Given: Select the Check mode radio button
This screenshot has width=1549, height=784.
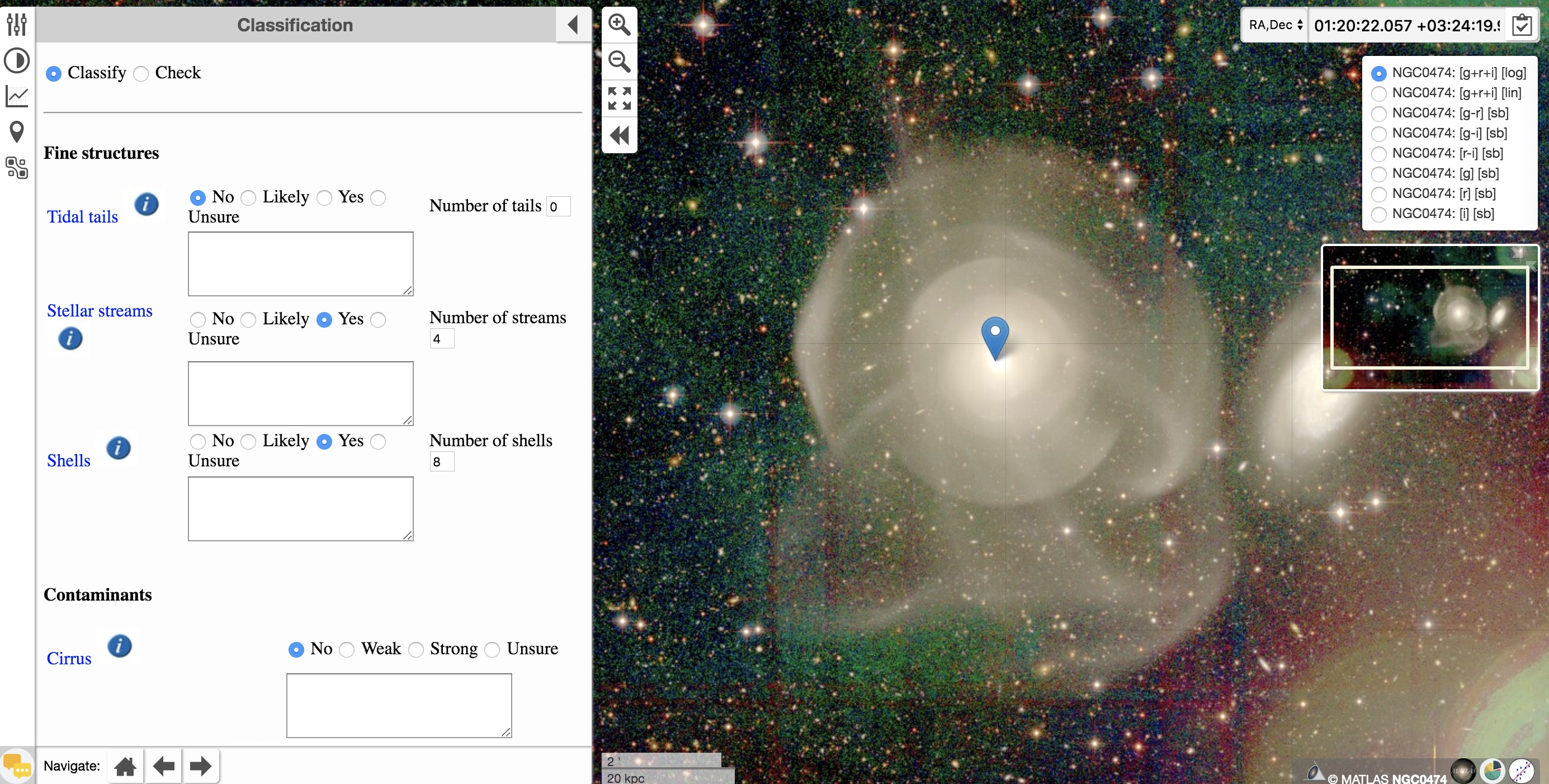Looking at the screenshot, I should pos(141,74).
